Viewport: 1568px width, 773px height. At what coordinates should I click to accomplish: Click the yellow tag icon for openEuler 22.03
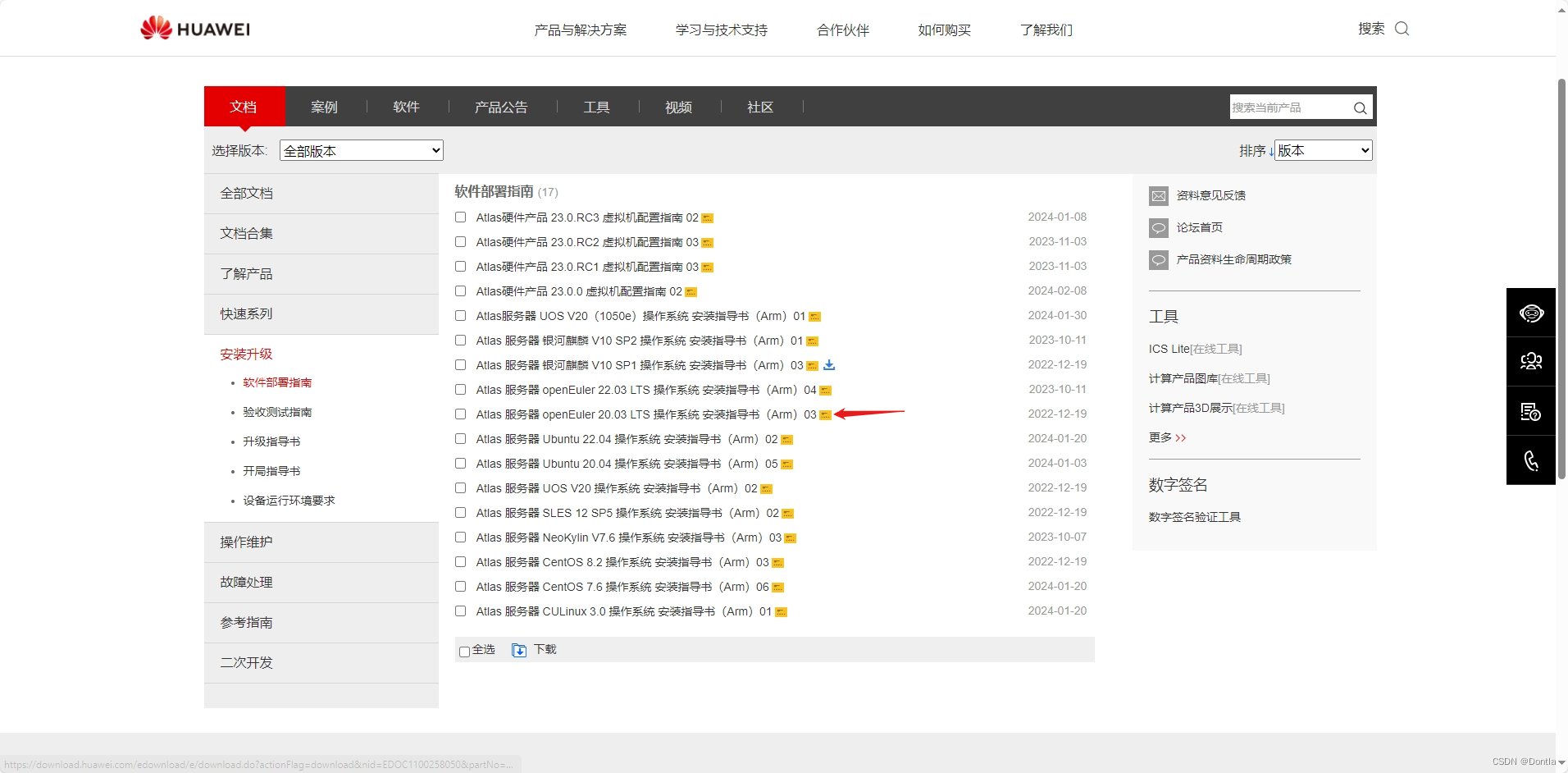[826, 391]
